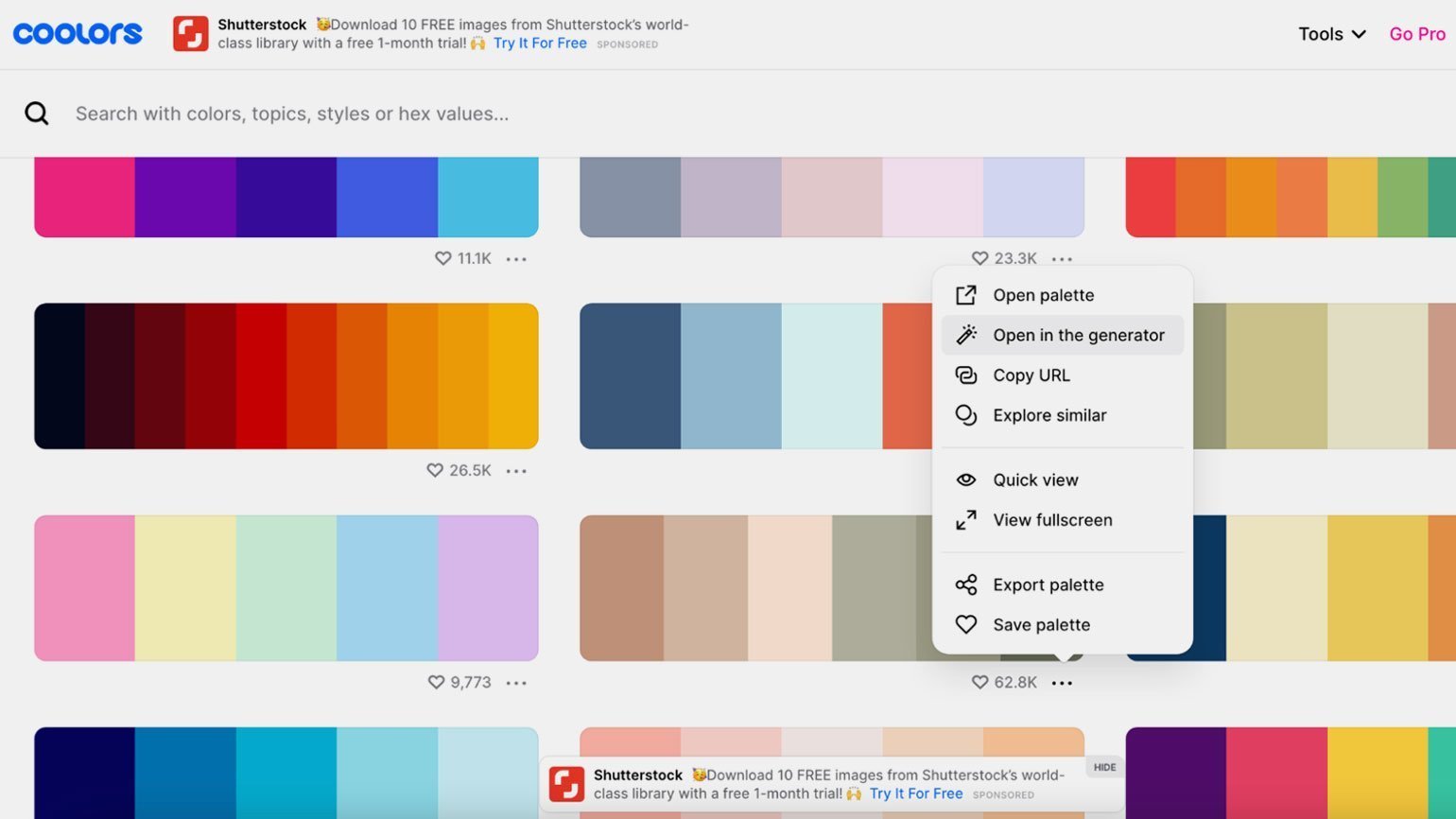Open more options for 26.5K palette
The image size is (1456, 819).
516,470
